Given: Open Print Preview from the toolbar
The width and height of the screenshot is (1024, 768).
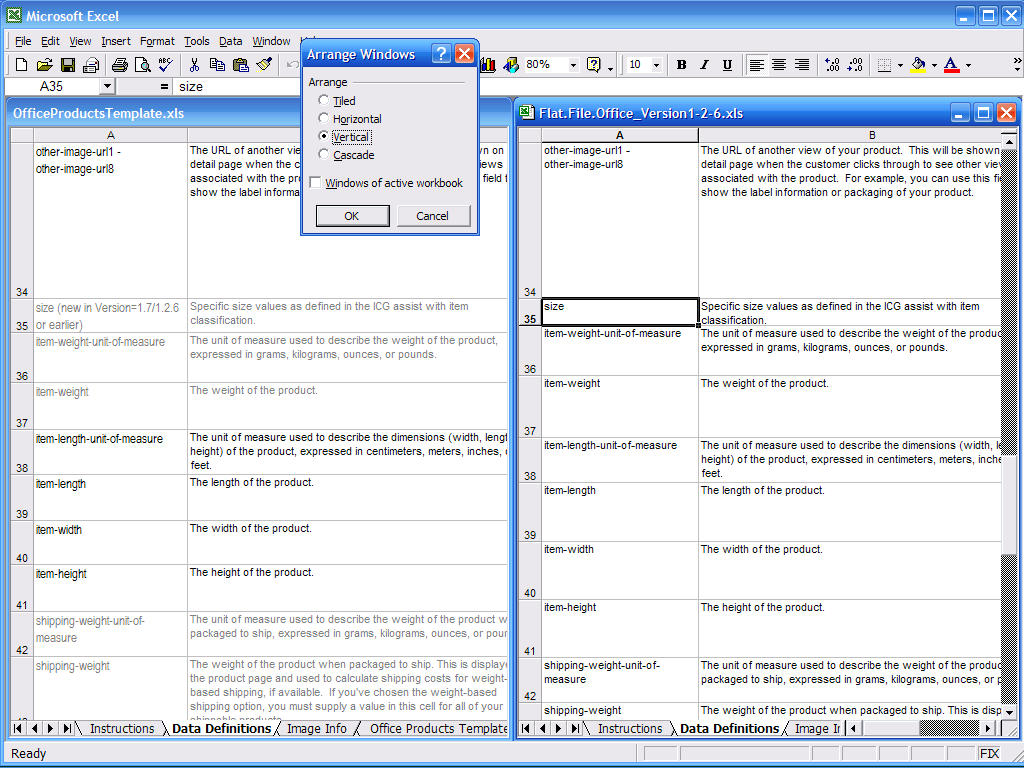Looking at the screenshot, I should click(x=142, y=65).
